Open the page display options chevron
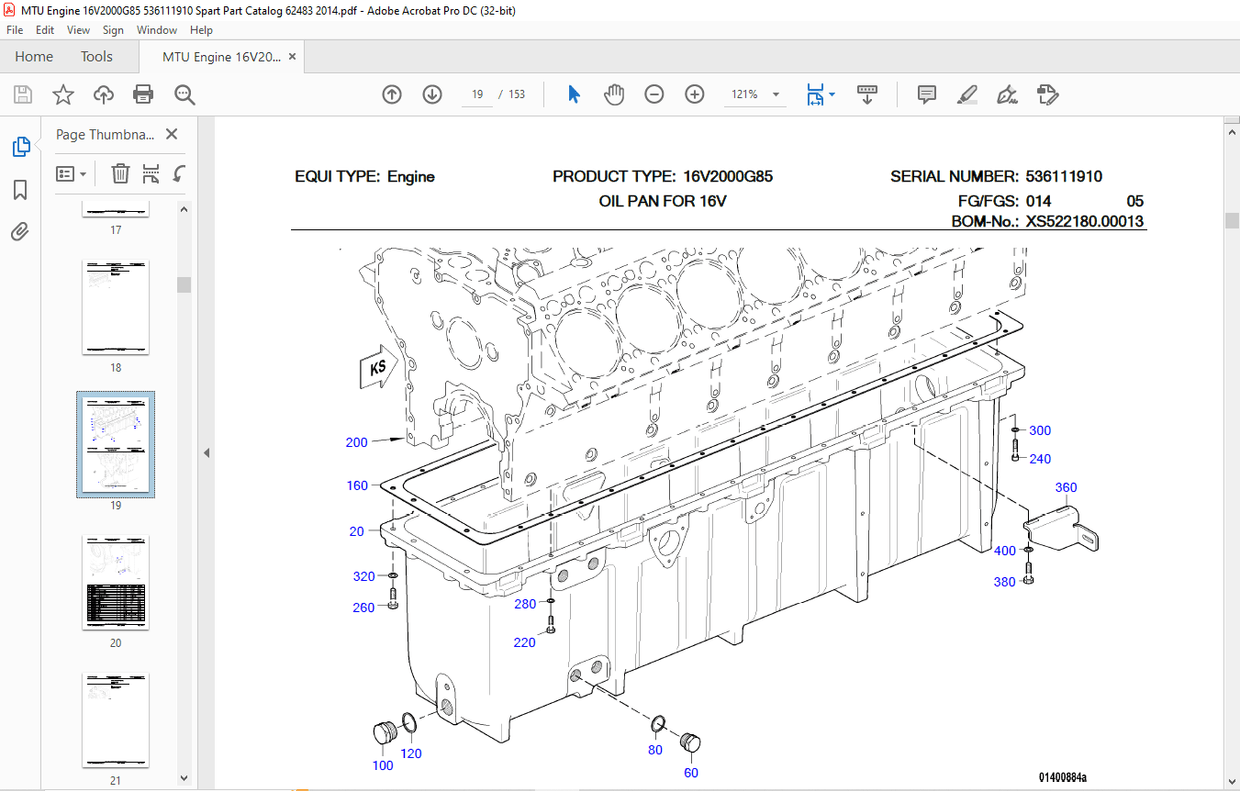Image resolution: width=1240 pixels, height=791 pixels. 833,94
